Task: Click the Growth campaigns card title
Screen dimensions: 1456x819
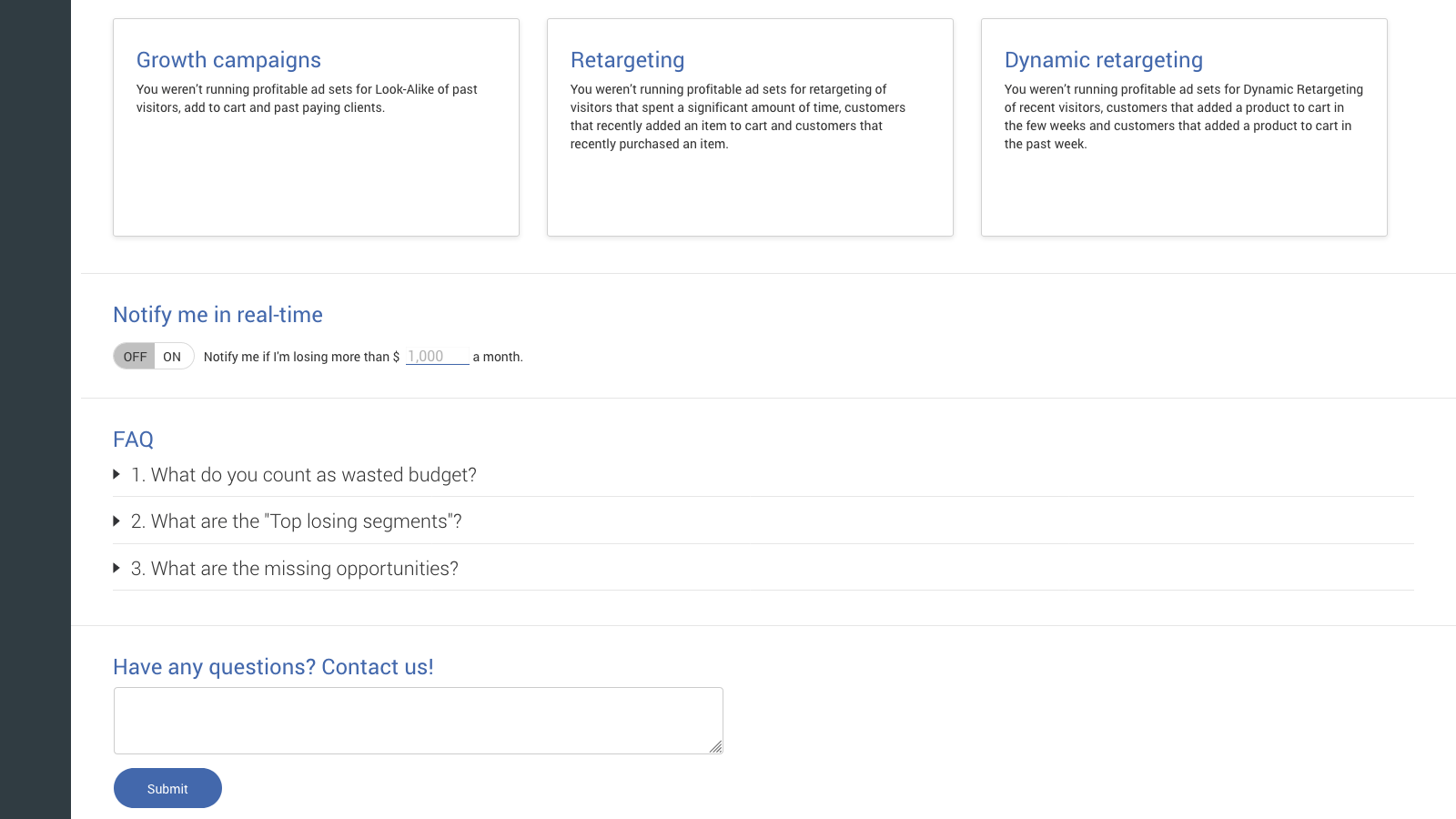Action: coord(228,60)
